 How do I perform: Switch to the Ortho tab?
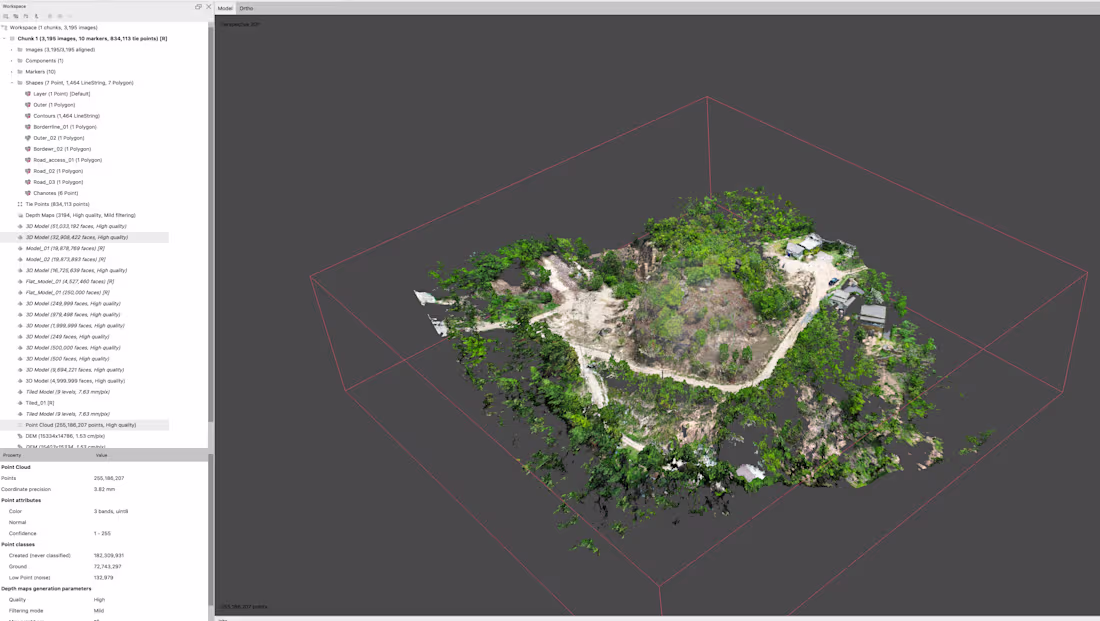pyautogui.click(x=246, y=8)
